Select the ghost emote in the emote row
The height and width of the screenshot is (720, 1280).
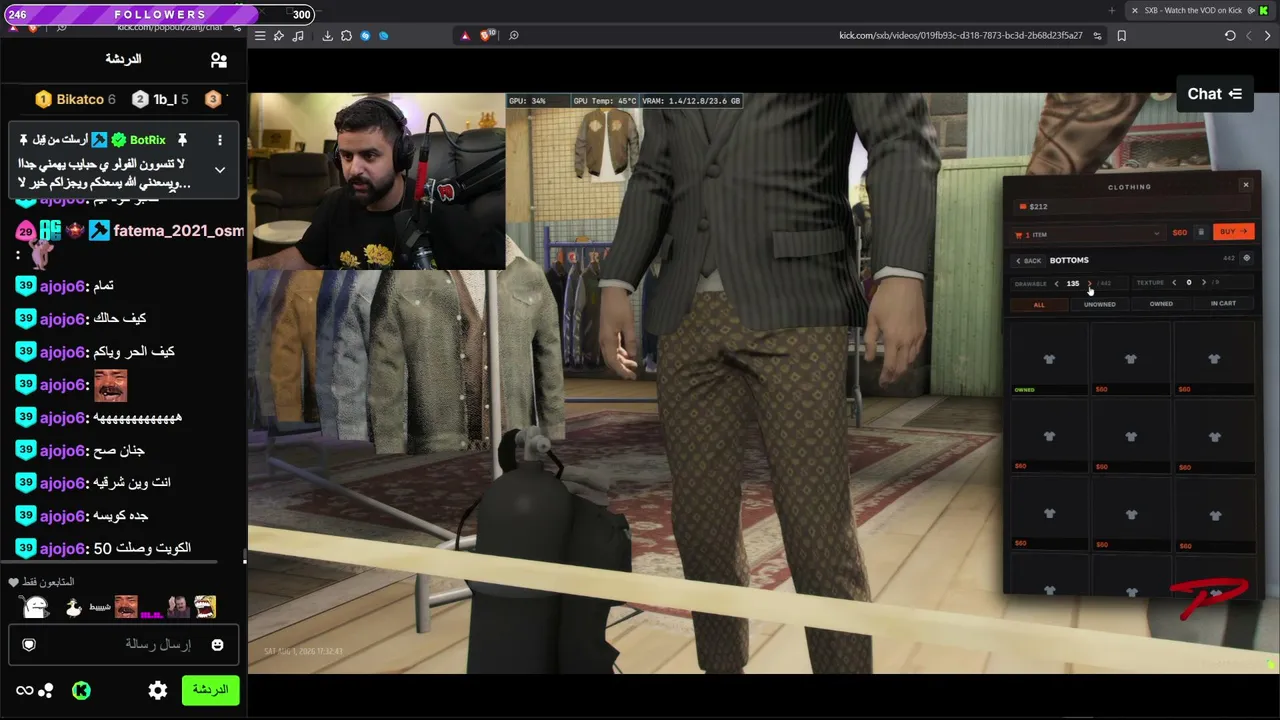pyautogui.click(x=35, y=607)
